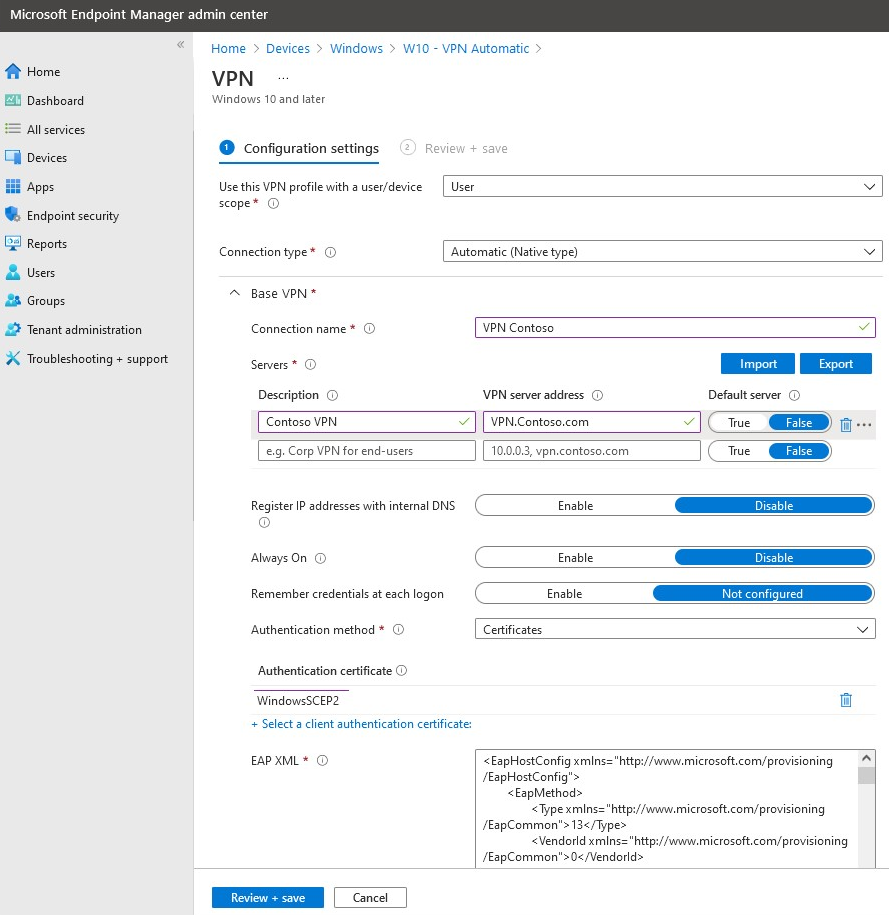This screenshot has height=915, width=889.
Task: Open the more options ellipsis for Contoso VPN row
Action: [x=864, y=424]
